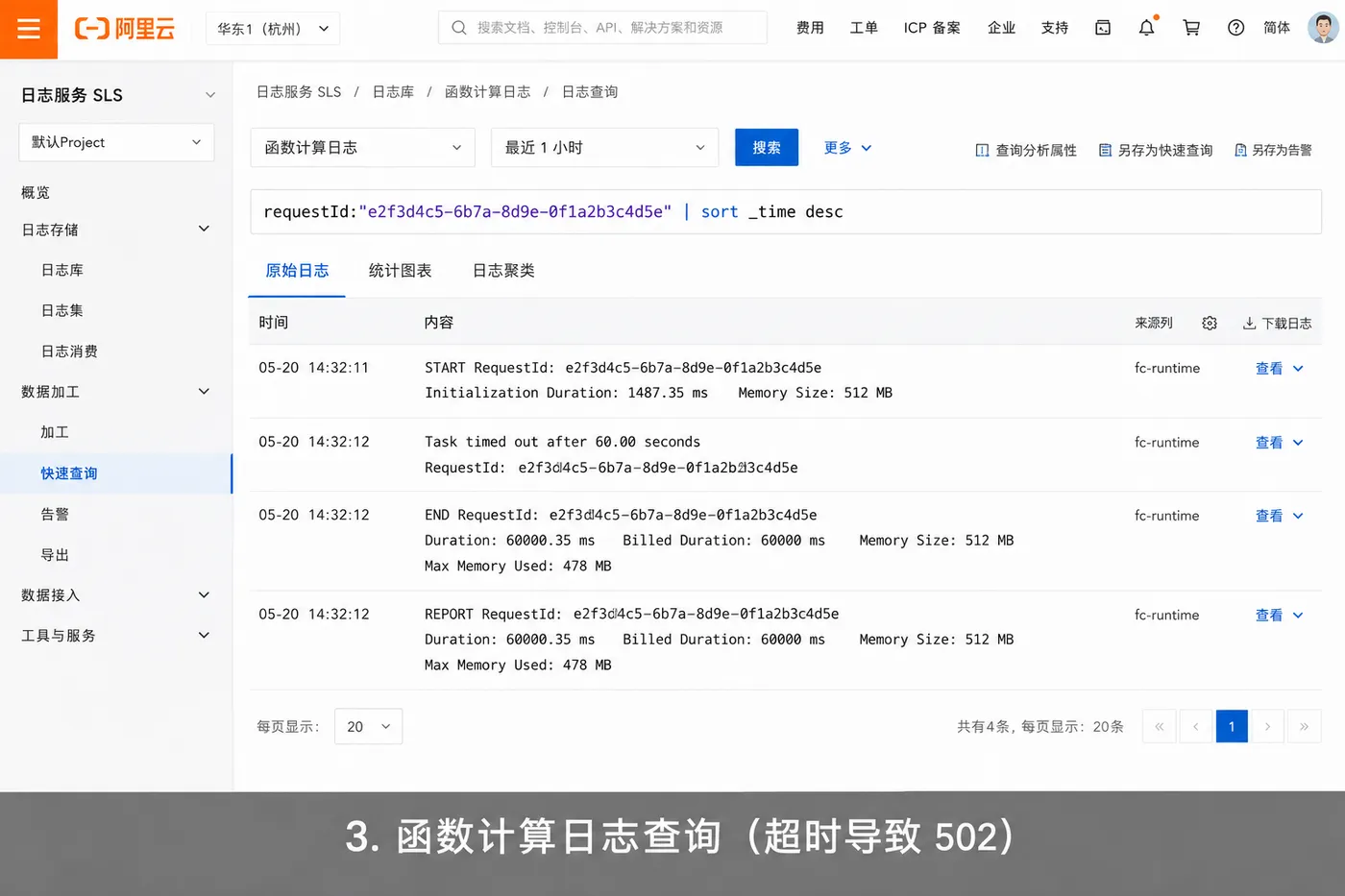Viewport: 1345px width, 896px height.
Task: Collapse 数据加工 sidebar group
Action: [x=204, y=391]
